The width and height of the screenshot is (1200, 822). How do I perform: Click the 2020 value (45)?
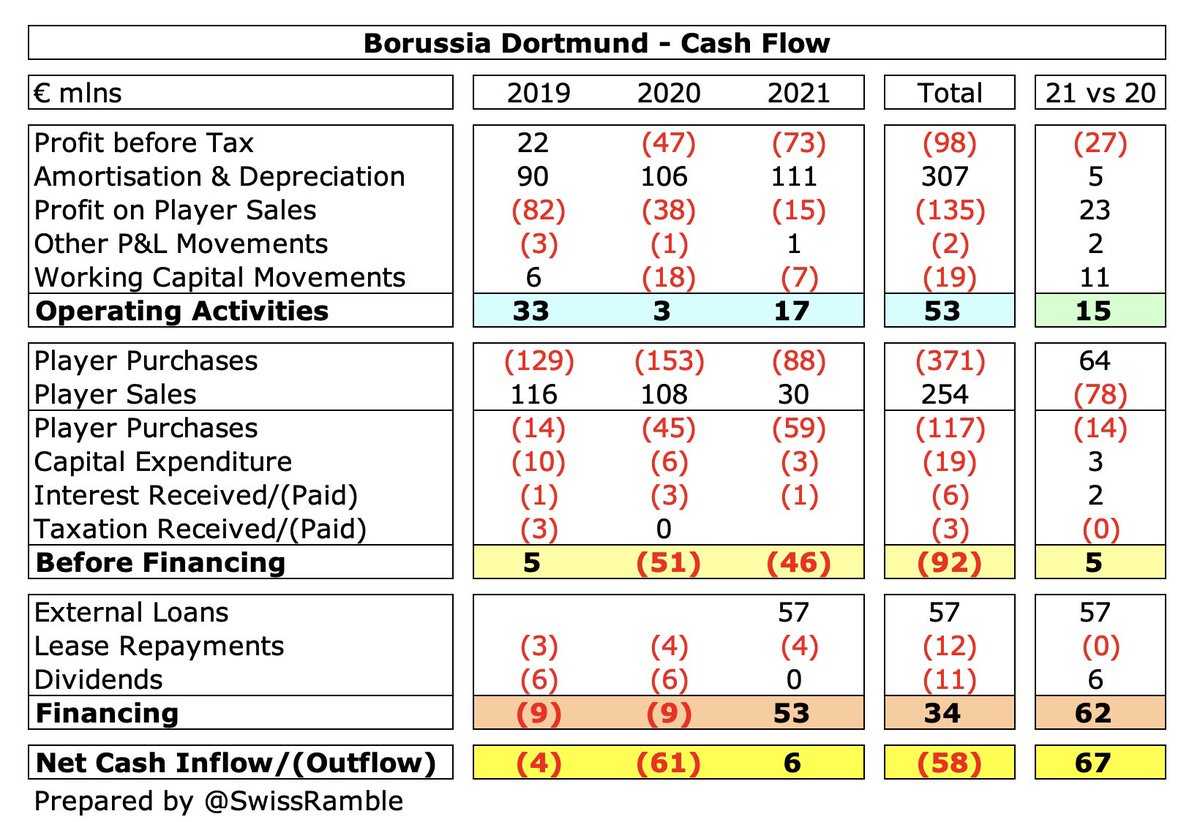[x=670, y=428]
